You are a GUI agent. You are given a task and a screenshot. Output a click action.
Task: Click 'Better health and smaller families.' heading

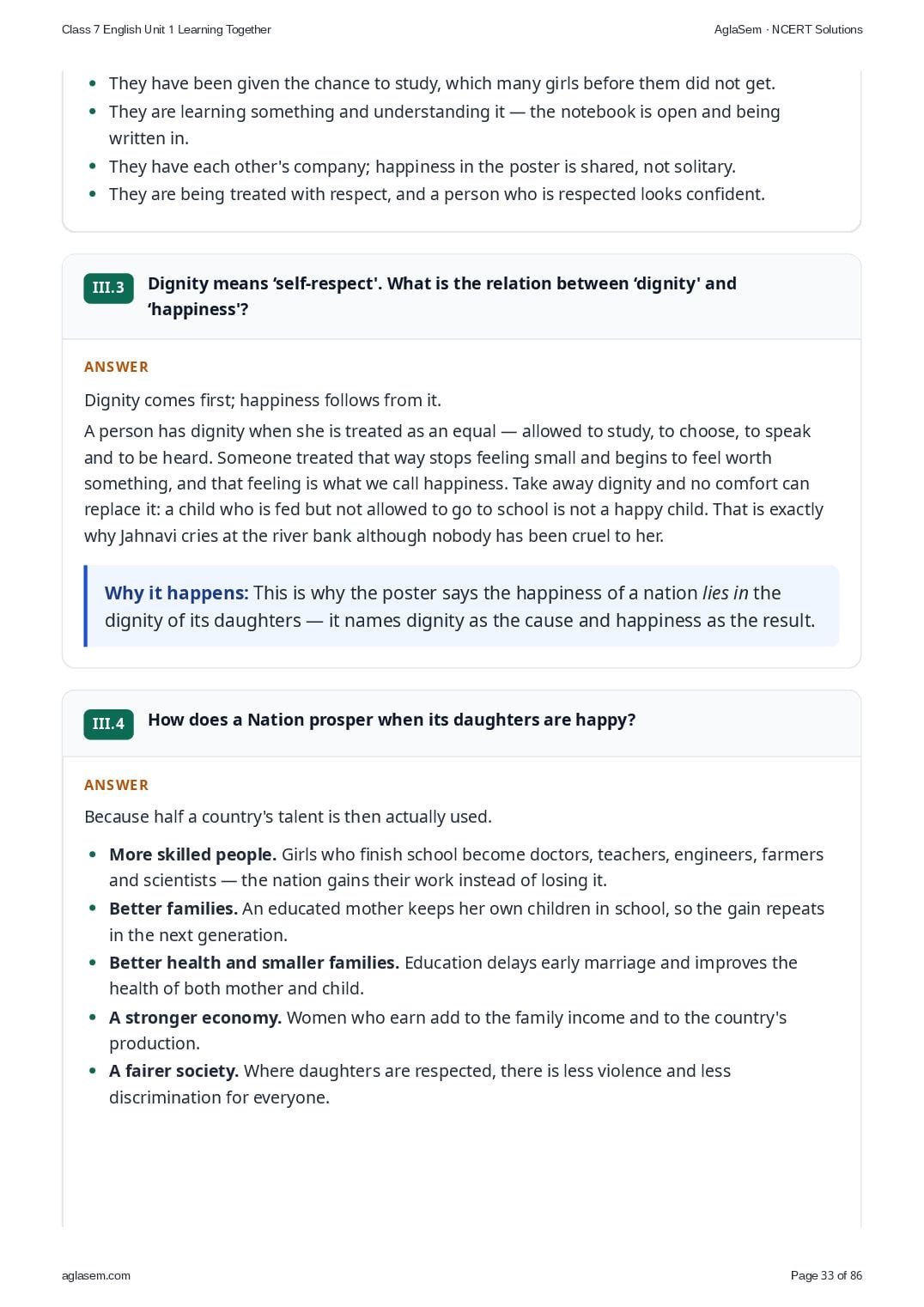click(x=254, y=963)
